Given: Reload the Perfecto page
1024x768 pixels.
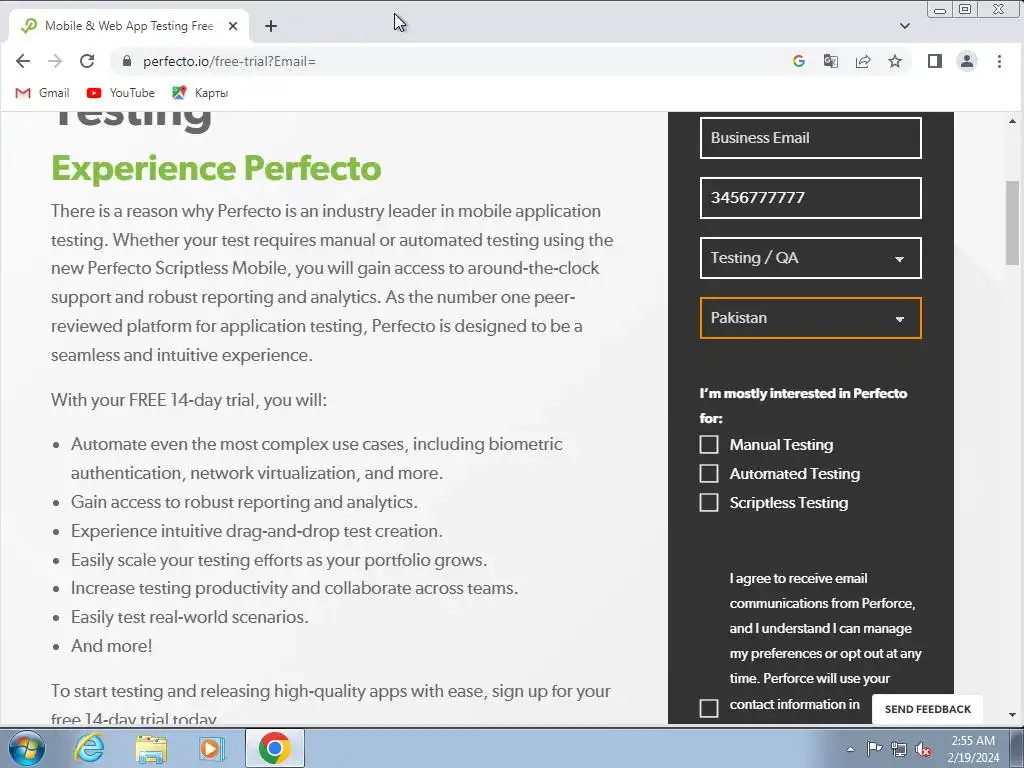Looking at the screenshot, I should (87, 61).
